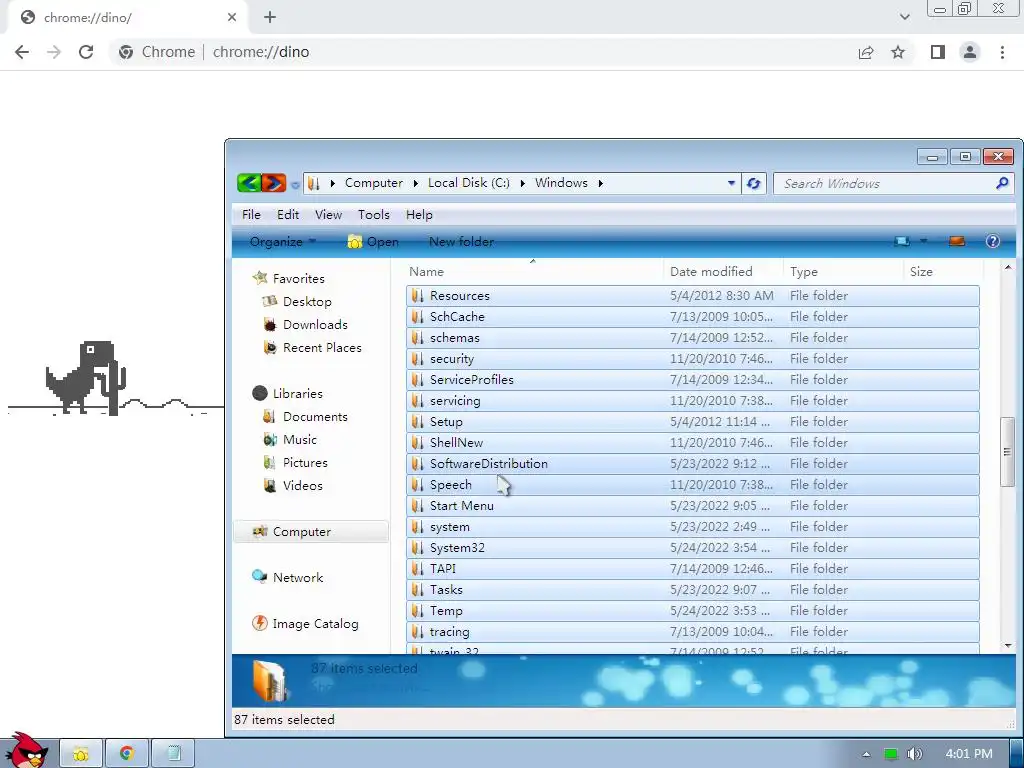Click the ServiceProfiles folder icon
Viewport: 1024px width, 768px height.
pyautogui.click(x=417, y=379)
